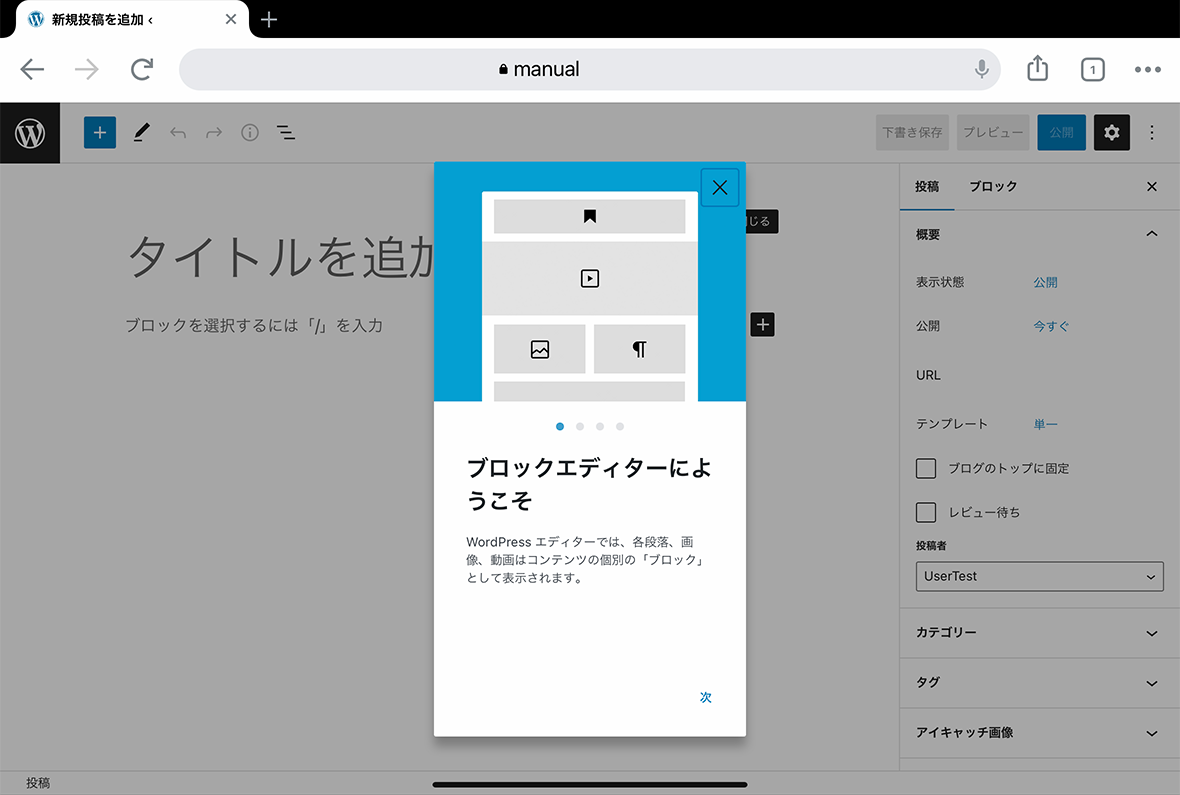Select the pencil tools icon
Screen dimensions: 1180x795
141,133
